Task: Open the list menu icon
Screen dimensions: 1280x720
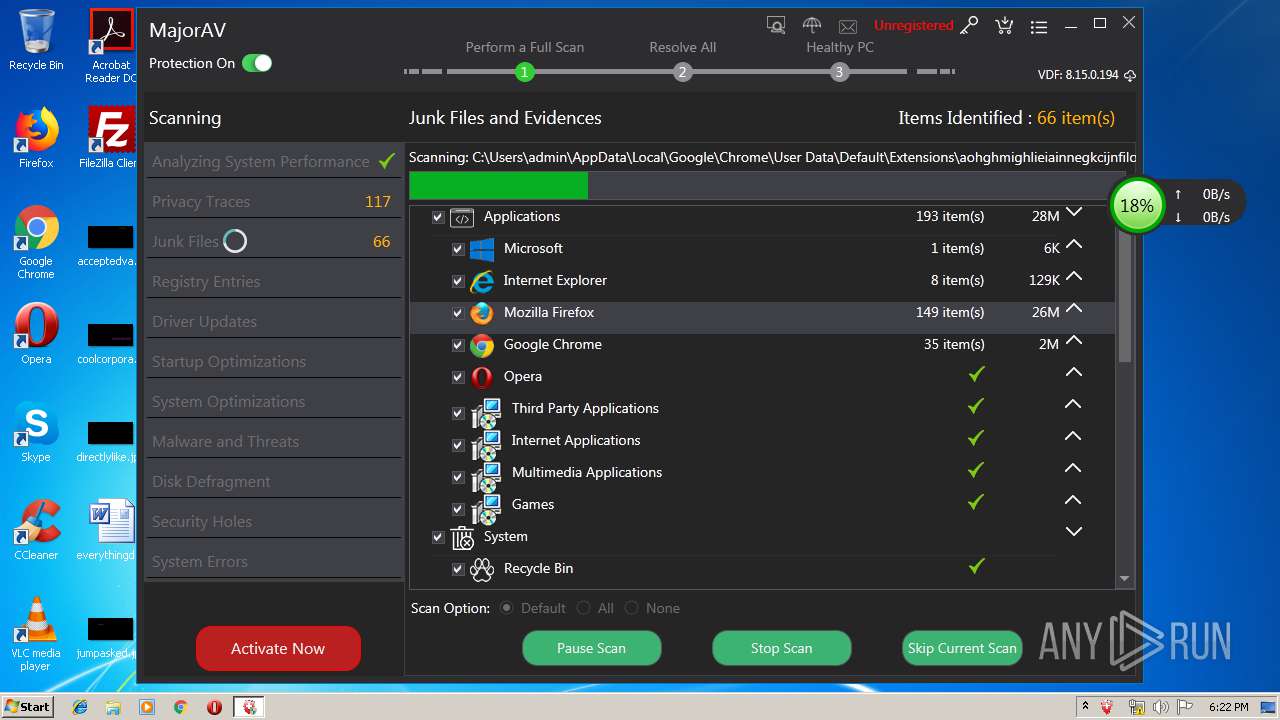Action: point(1039,27)
